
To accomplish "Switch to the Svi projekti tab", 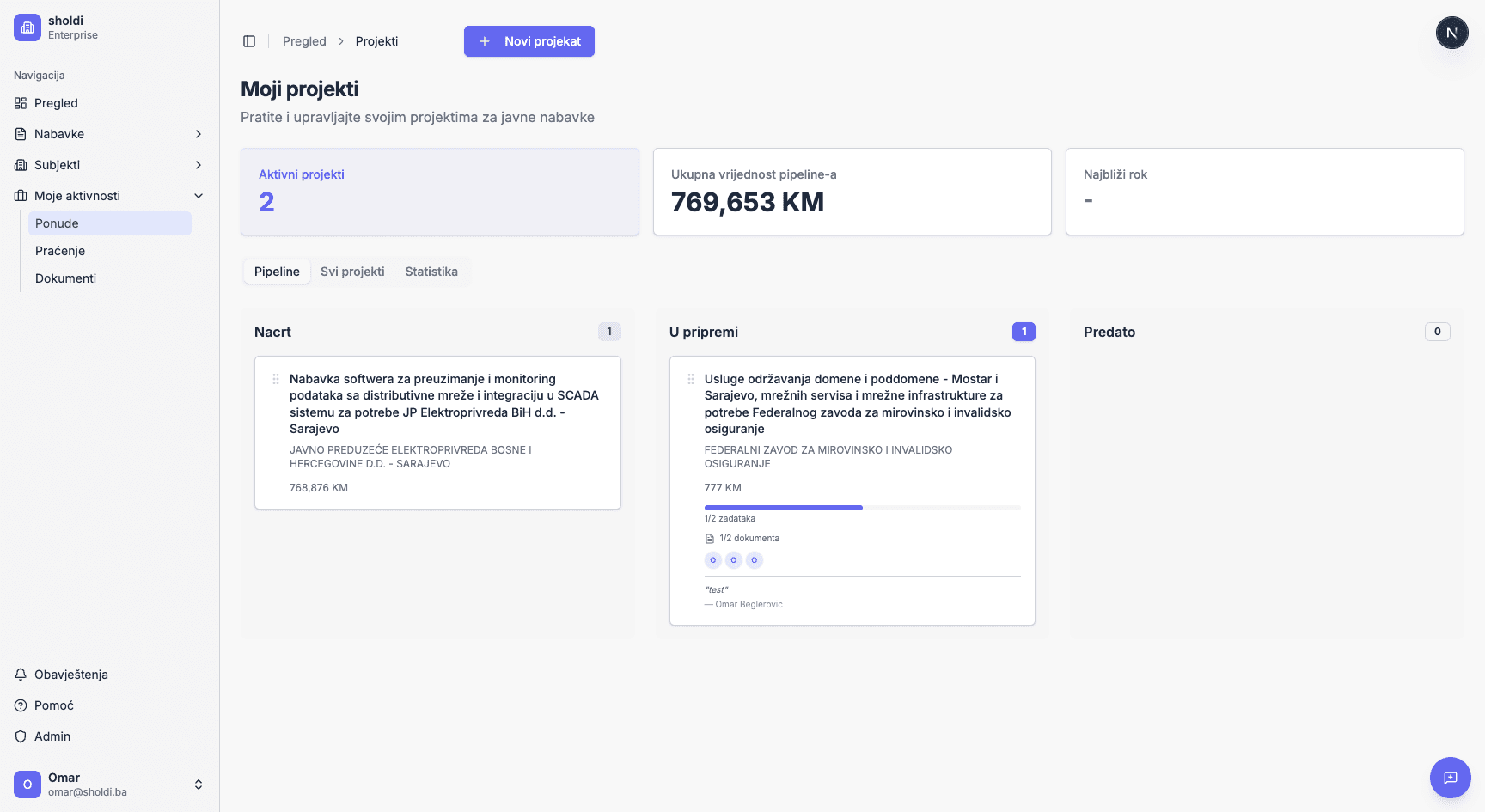I will (x=352, y=271).
